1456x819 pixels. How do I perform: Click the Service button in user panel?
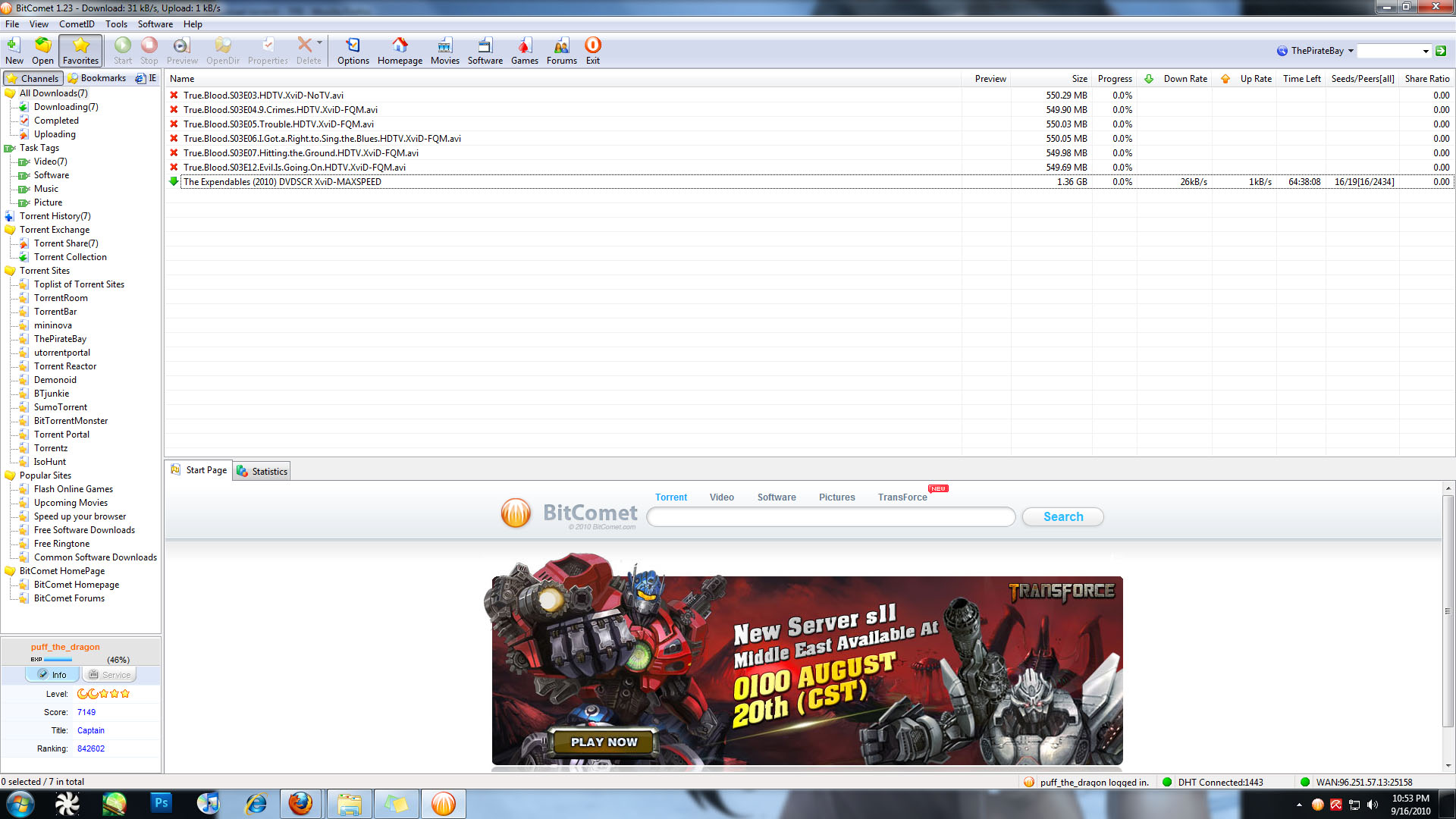pos(109,675)
